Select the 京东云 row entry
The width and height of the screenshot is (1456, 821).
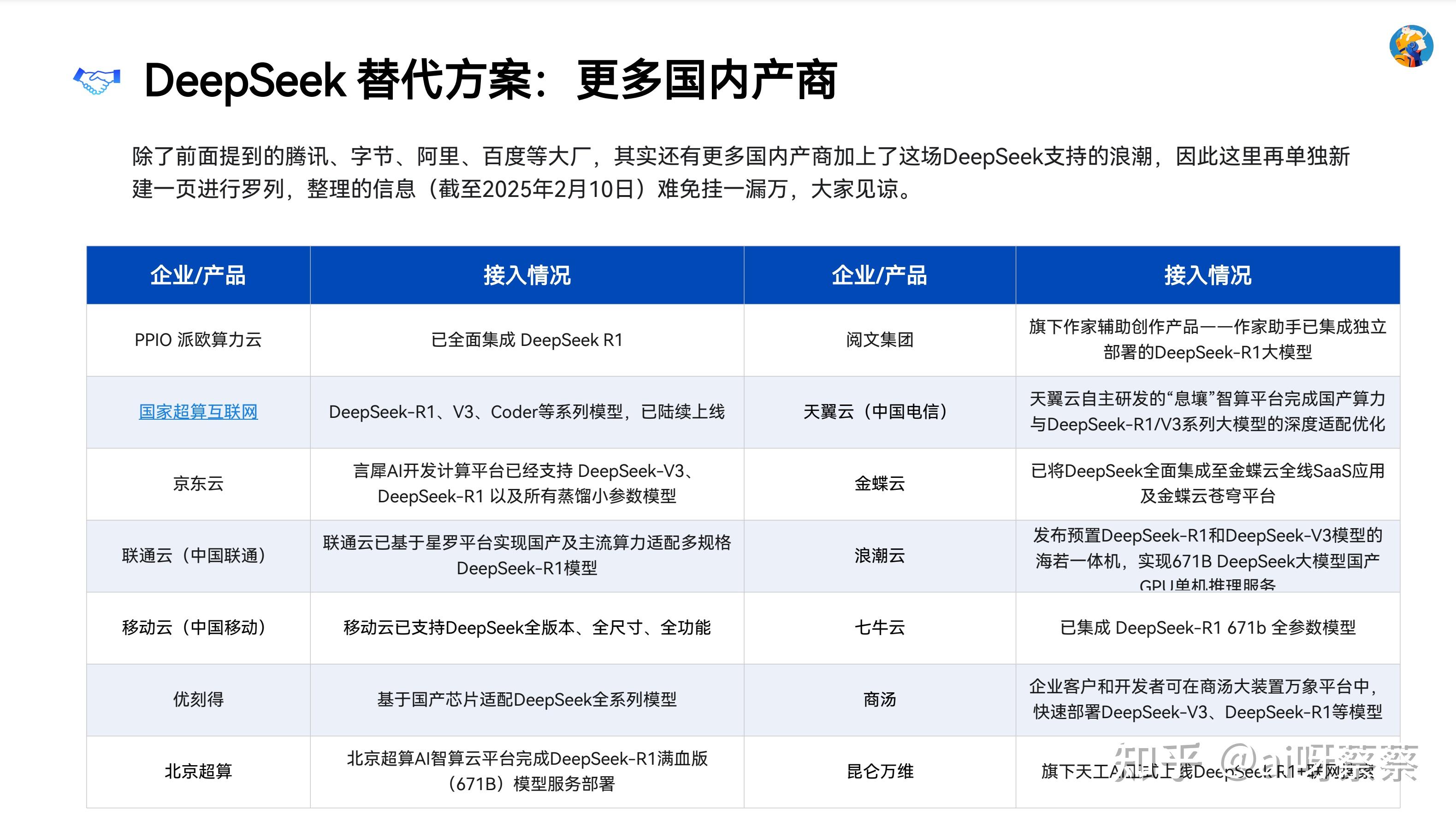[x=198, y=485]
